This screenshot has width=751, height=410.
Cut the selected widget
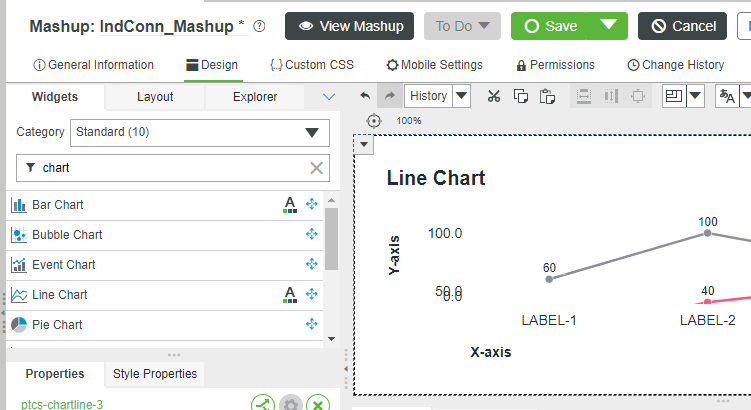(x=494, y=96)
